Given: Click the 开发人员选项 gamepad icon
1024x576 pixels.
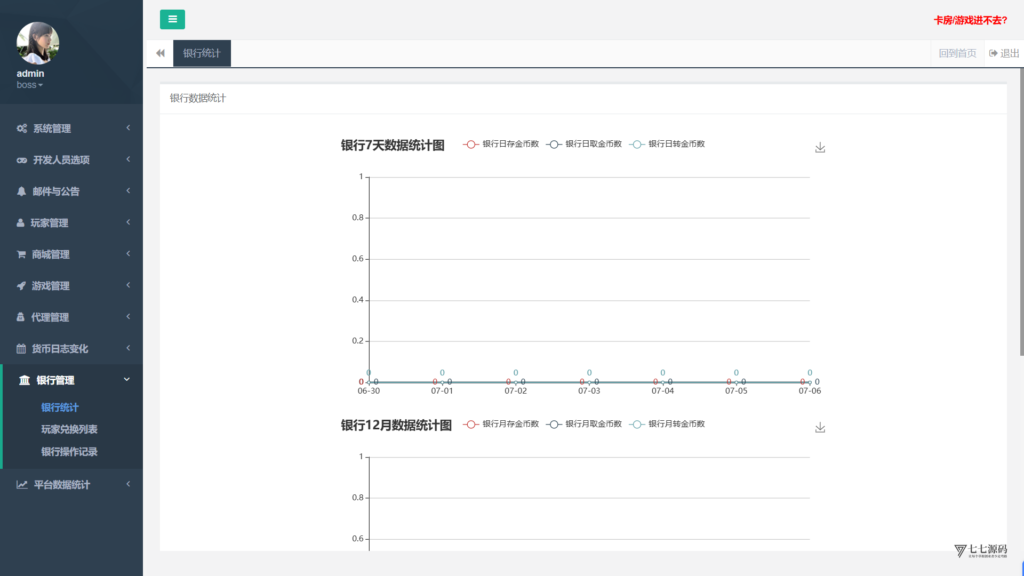Looking at the screenshot, I should click(x=22, y=160).
